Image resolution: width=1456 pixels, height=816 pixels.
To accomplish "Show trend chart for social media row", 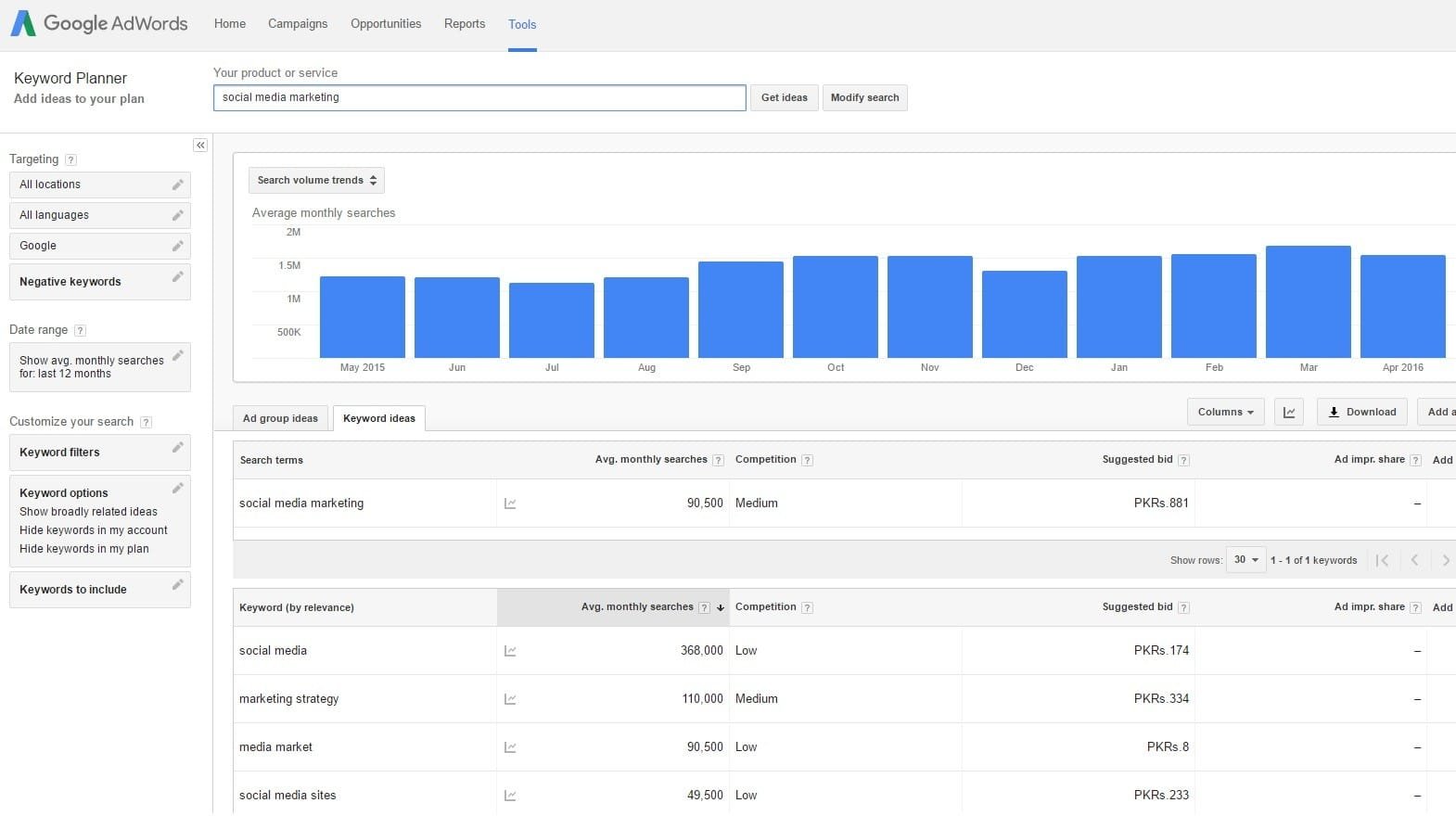I will pyautogui.click(x=510, y=651).
